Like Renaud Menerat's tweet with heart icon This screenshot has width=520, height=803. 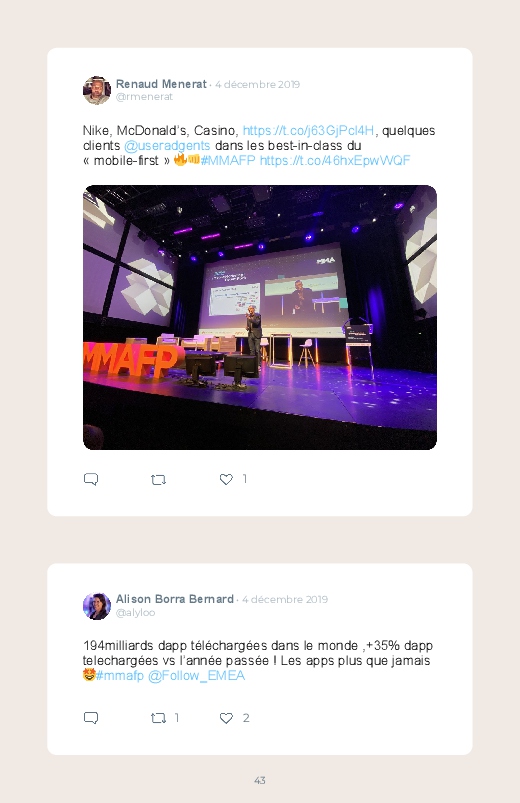click(x=226, y=479)
